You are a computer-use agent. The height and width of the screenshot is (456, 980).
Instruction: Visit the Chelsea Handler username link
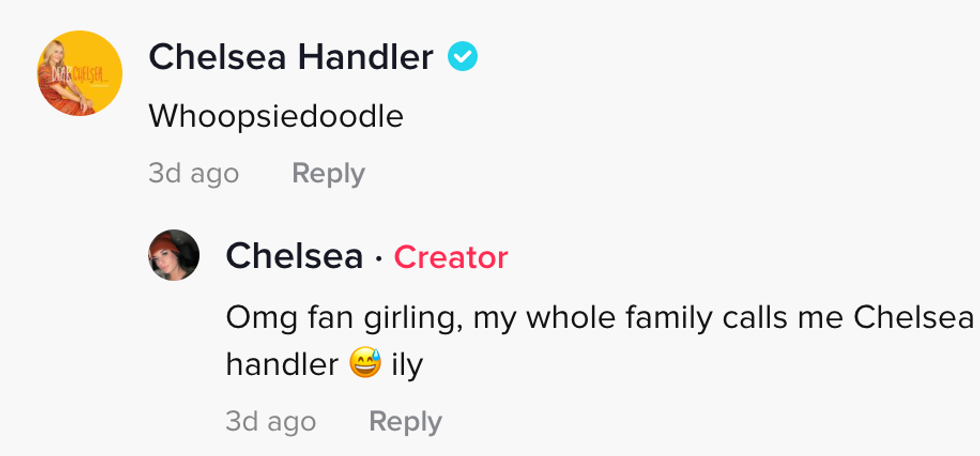(290, 58)
